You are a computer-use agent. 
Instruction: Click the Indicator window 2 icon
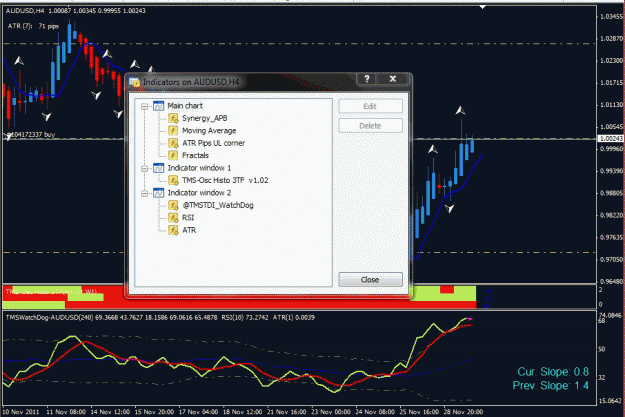159,193
